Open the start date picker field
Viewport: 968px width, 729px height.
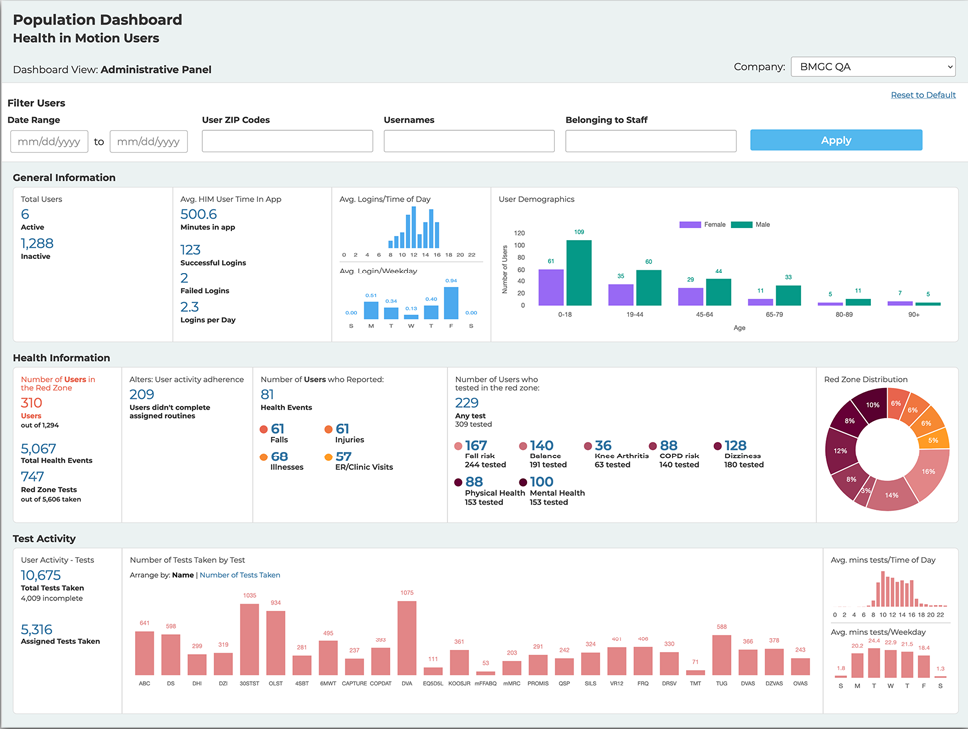(x=49, y=141)
